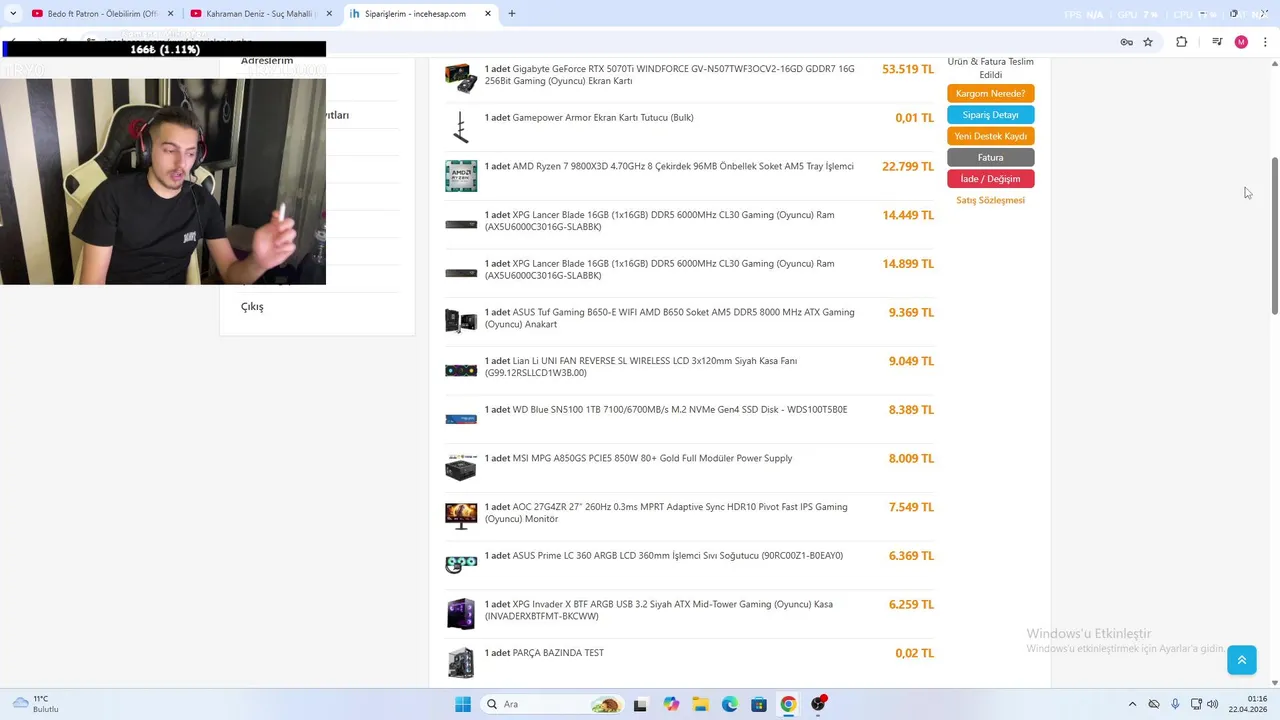Click the 22.799 TL price
1280x720 pixels.
pos(908,166)
